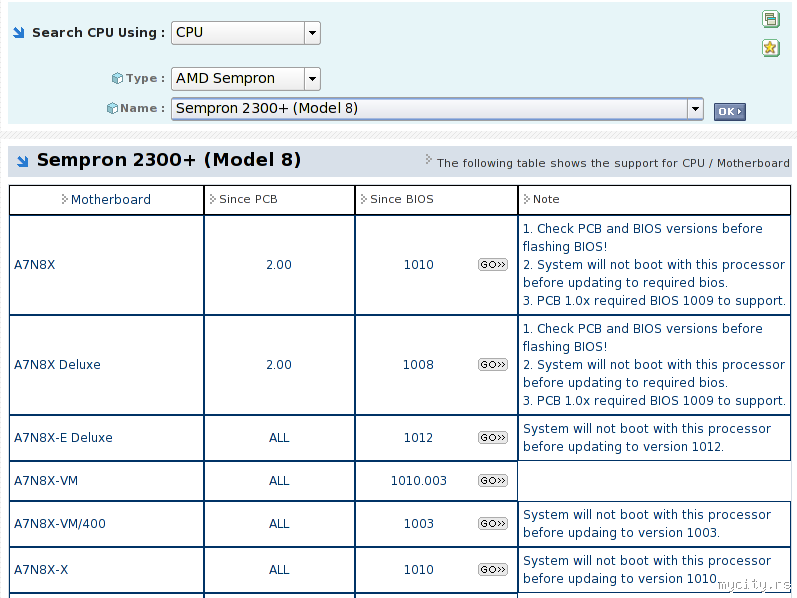Image resolution: width=797 pixels, height=598 pixels.
Task: Click the A7N8X Deluxe row note text
Action: [654, 365]
